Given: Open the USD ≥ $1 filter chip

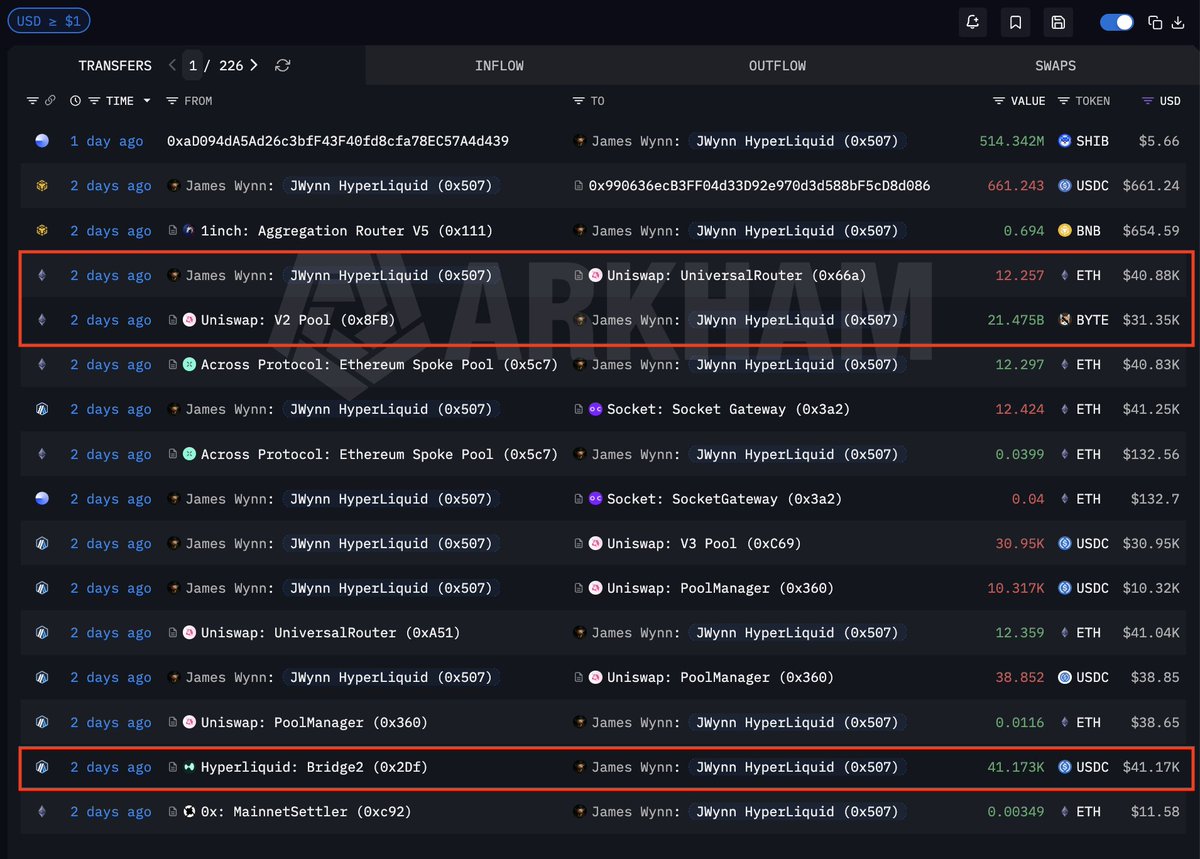Looking at the screenshot, I should click(x=49, y=20).
